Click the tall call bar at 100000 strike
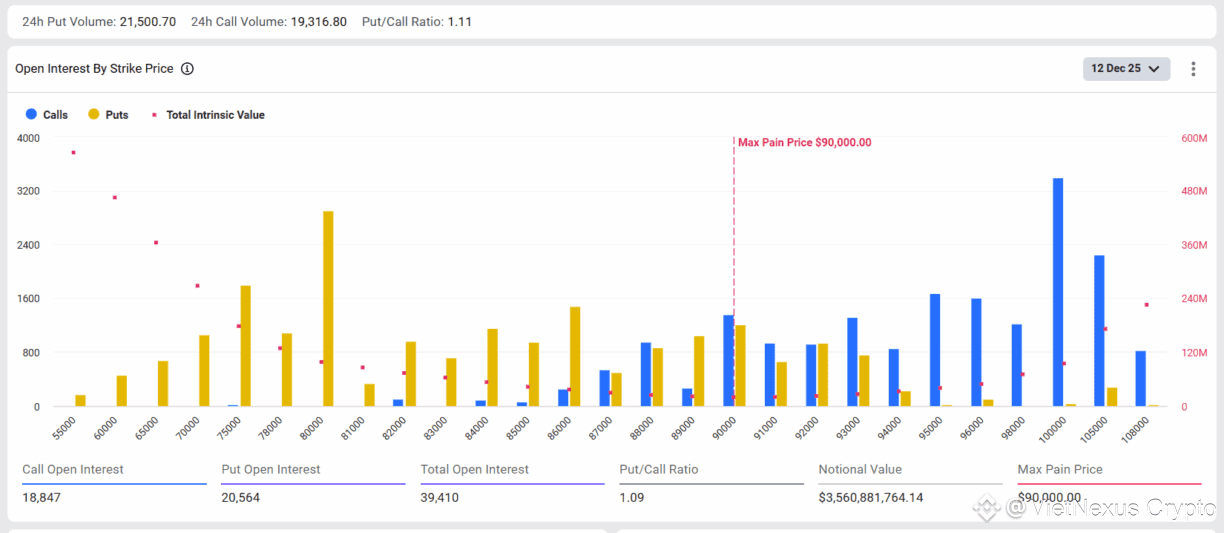This screenshot has width=1224, height=533. point(1058,292)
